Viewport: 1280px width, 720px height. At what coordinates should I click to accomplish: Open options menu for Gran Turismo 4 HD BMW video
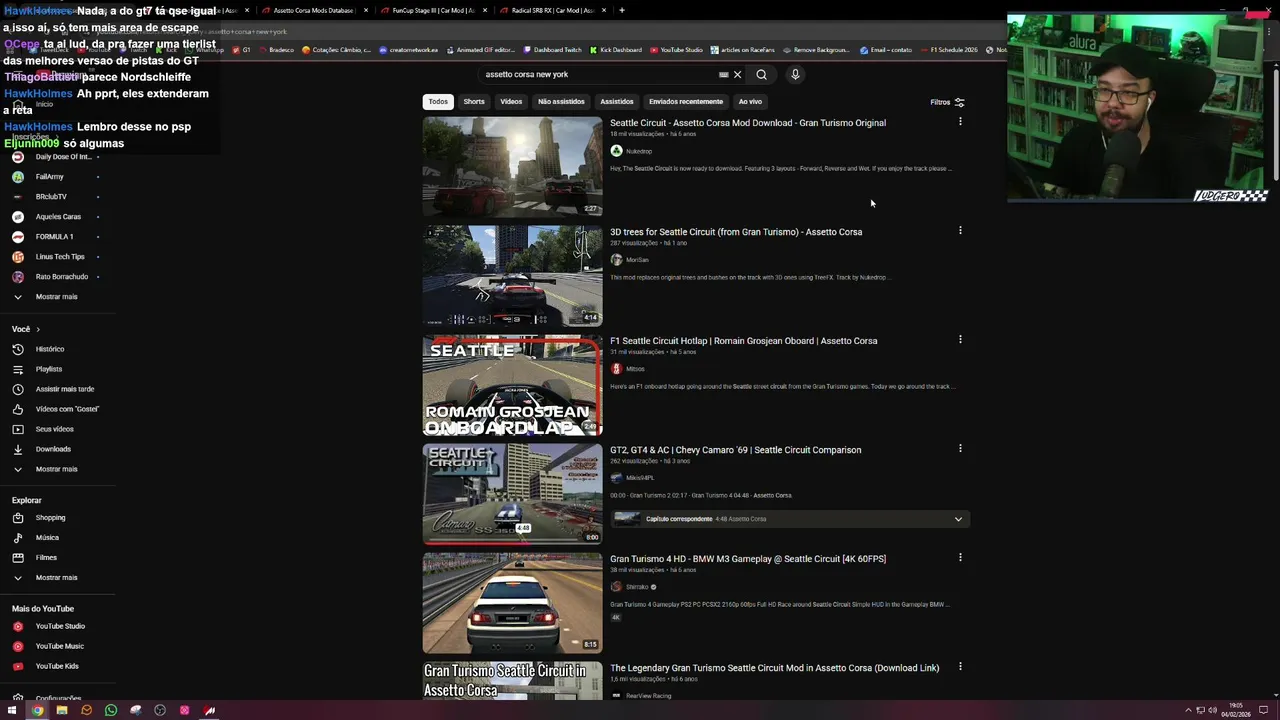point(960,558)
